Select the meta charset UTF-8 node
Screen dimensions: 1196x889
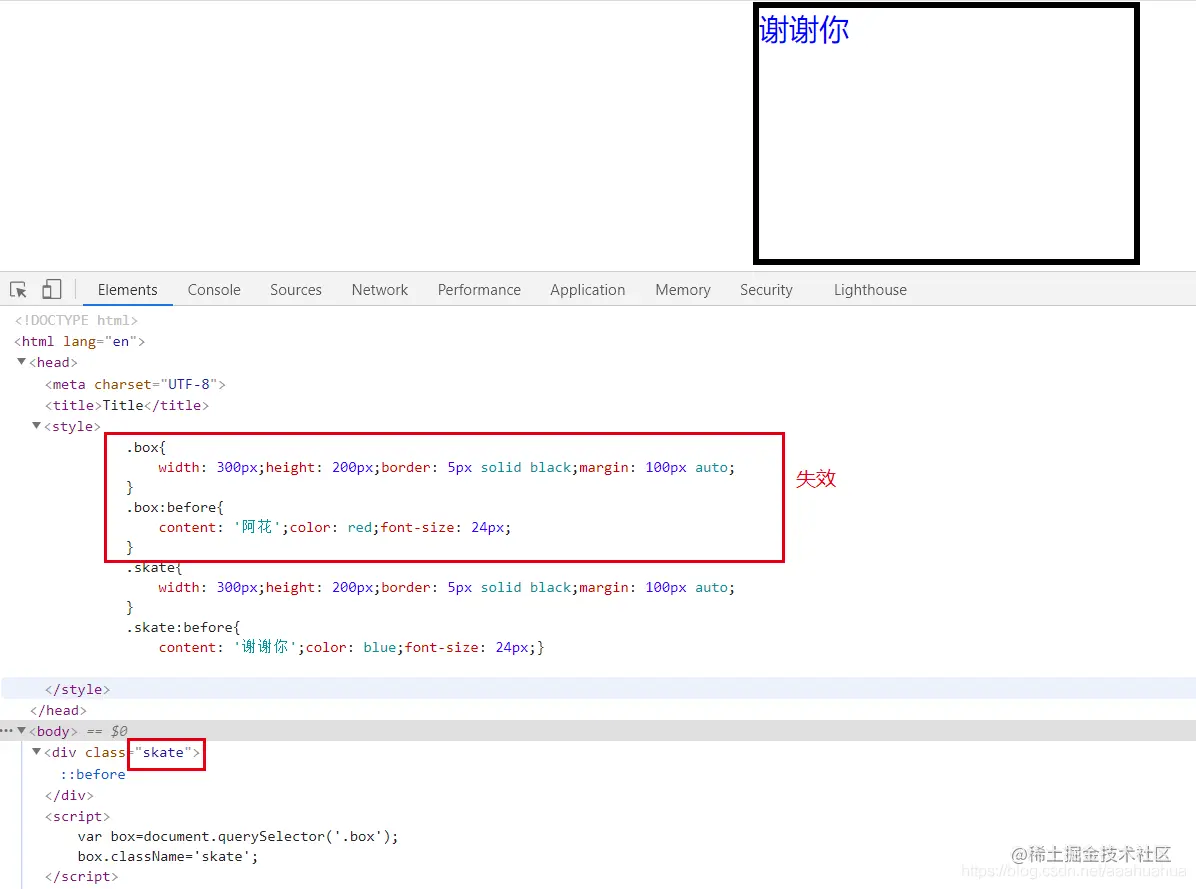pyautogui.click(x=135, y=384)
